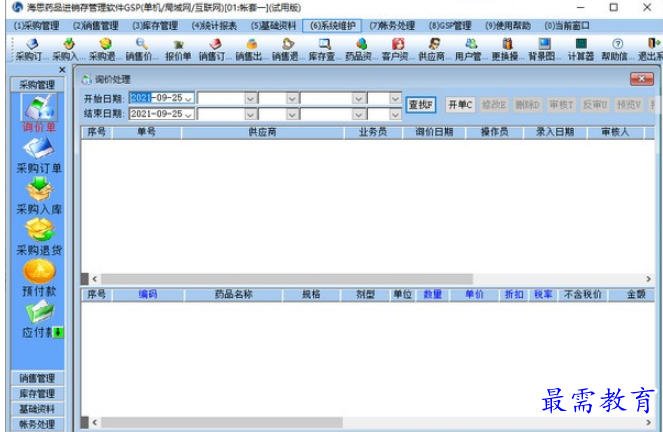Viewport: 663px width, 432px height.
Task: Open the (8)GSP管理 menu
Action: (x=450, y=26)
